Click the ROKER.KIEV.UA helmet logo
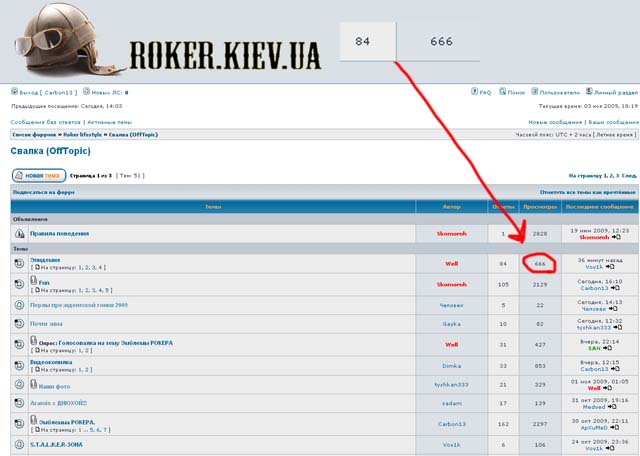Viewport: 640px width, 456px height. click(x=69, y=40)
